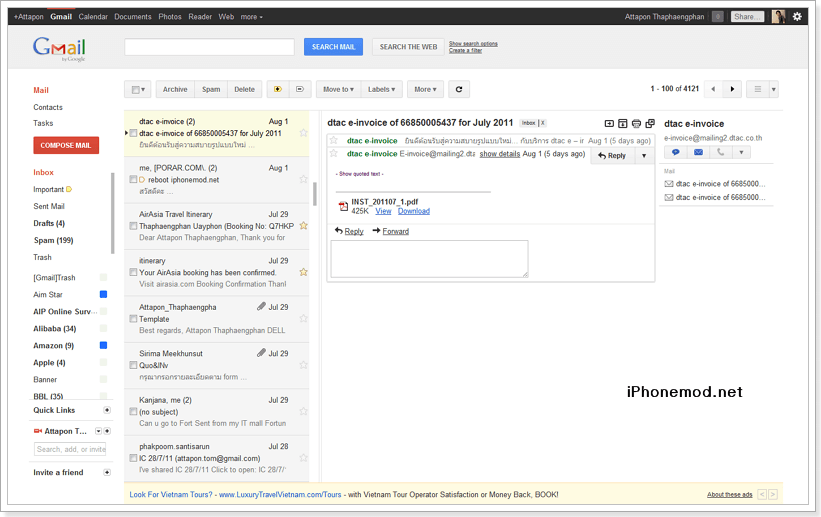Open the dropdown arrow beside Reply
Viewport: 821px width, 517px height.
(x=644, y=156)
